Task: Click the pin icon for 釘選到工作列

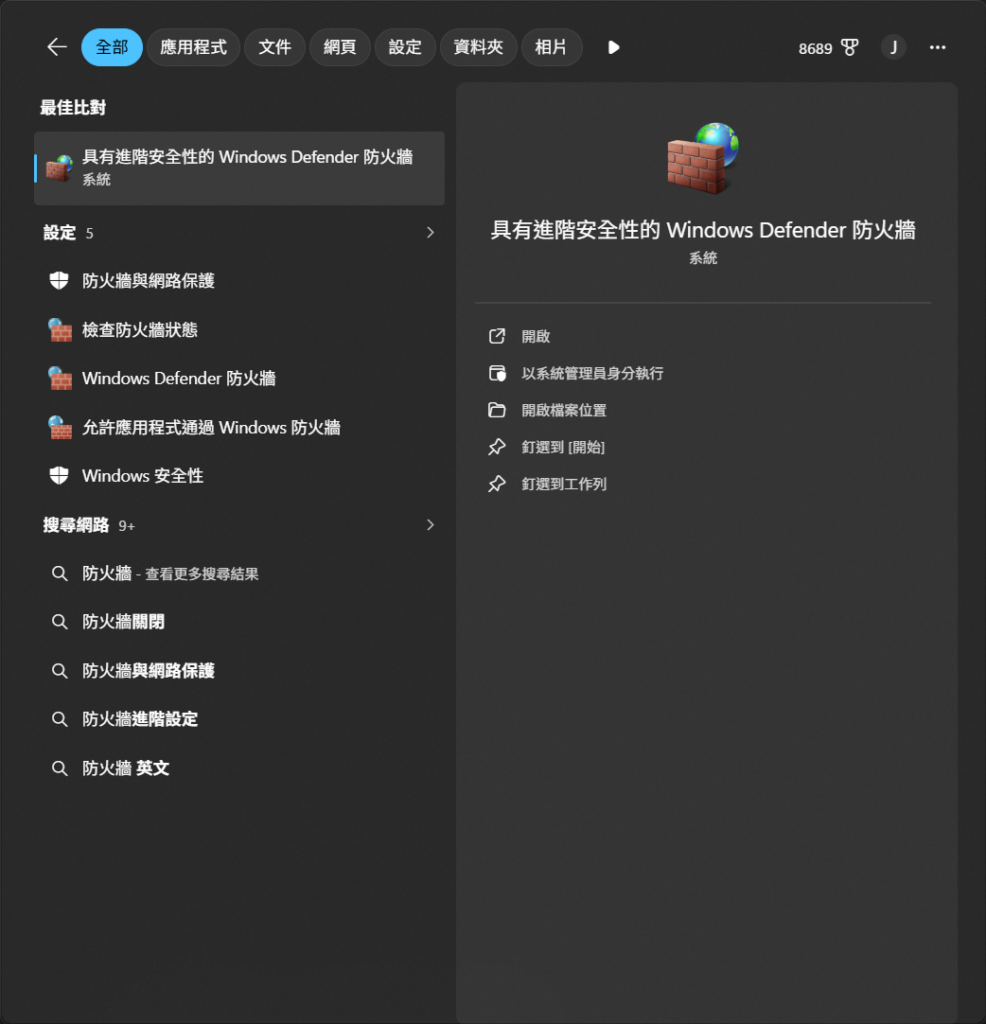Action: (497, 484)
